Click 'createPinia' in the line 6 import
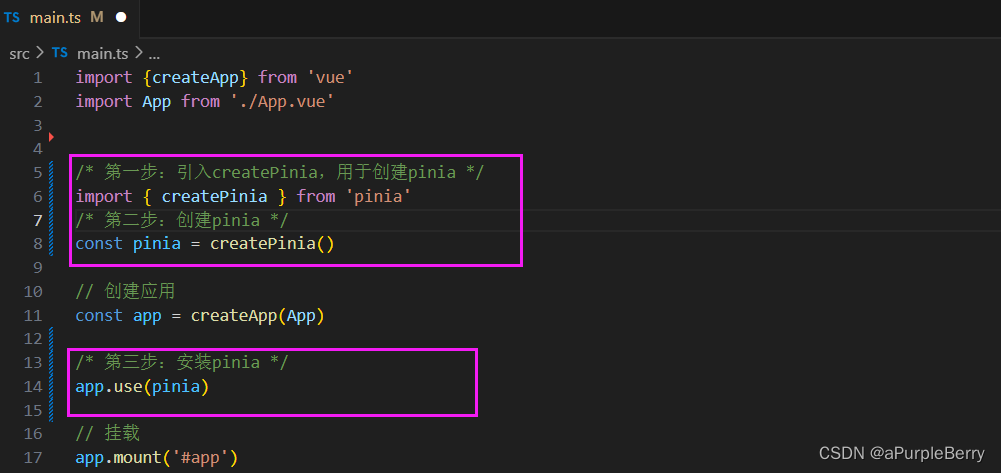Screen dimensions: 1001x473 click(214, 197)
